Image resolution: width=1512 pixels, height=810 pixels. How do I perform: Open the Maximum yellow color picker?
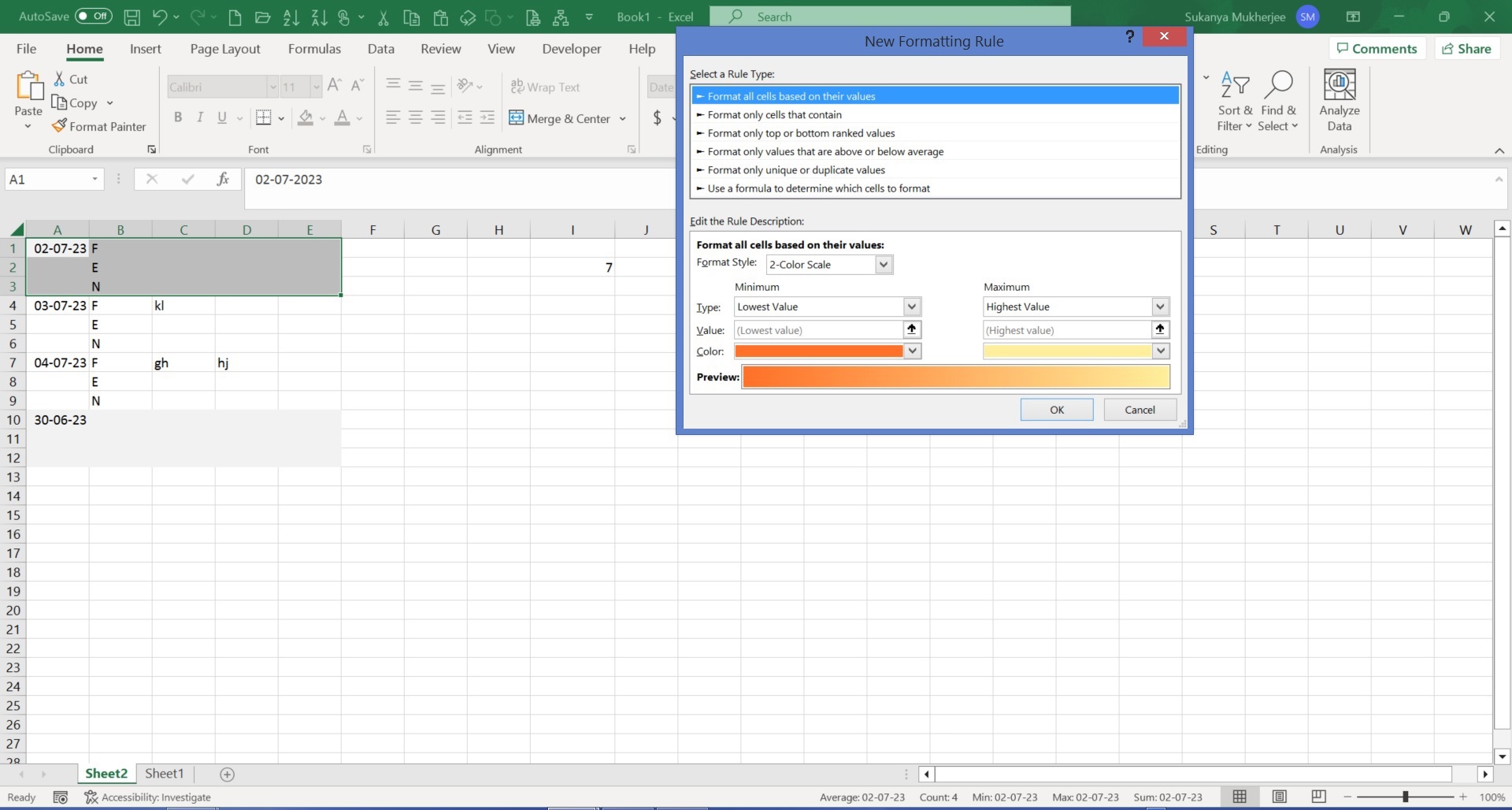tap(1161, 351)
